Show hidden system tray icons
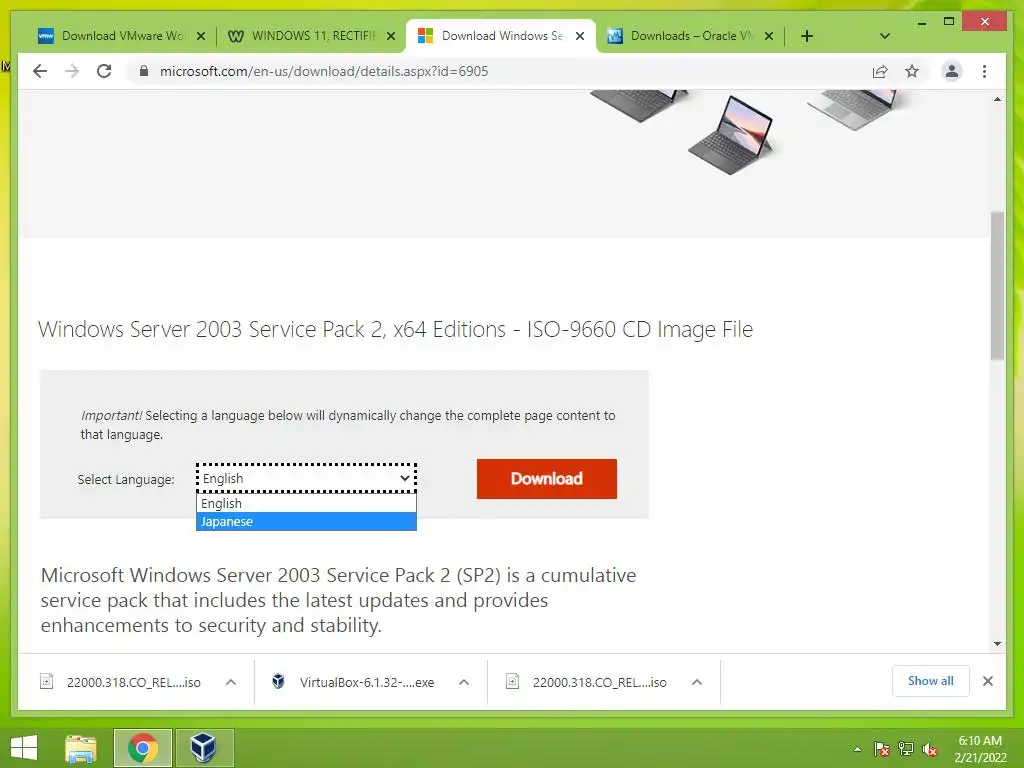The image size is (1024, 768). (857, 750)
